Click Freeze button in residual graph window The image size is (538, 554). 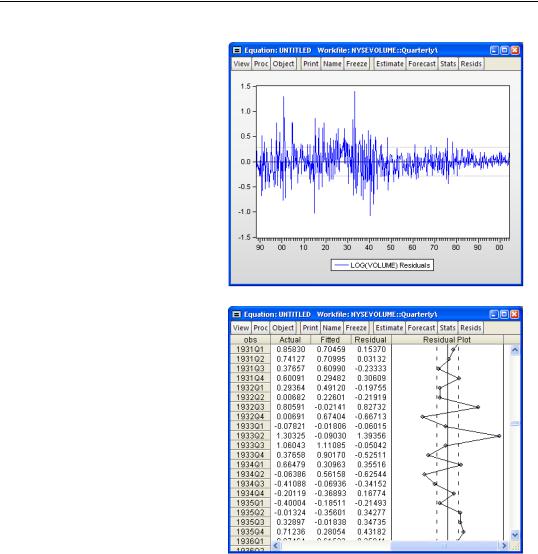[356, 64]
